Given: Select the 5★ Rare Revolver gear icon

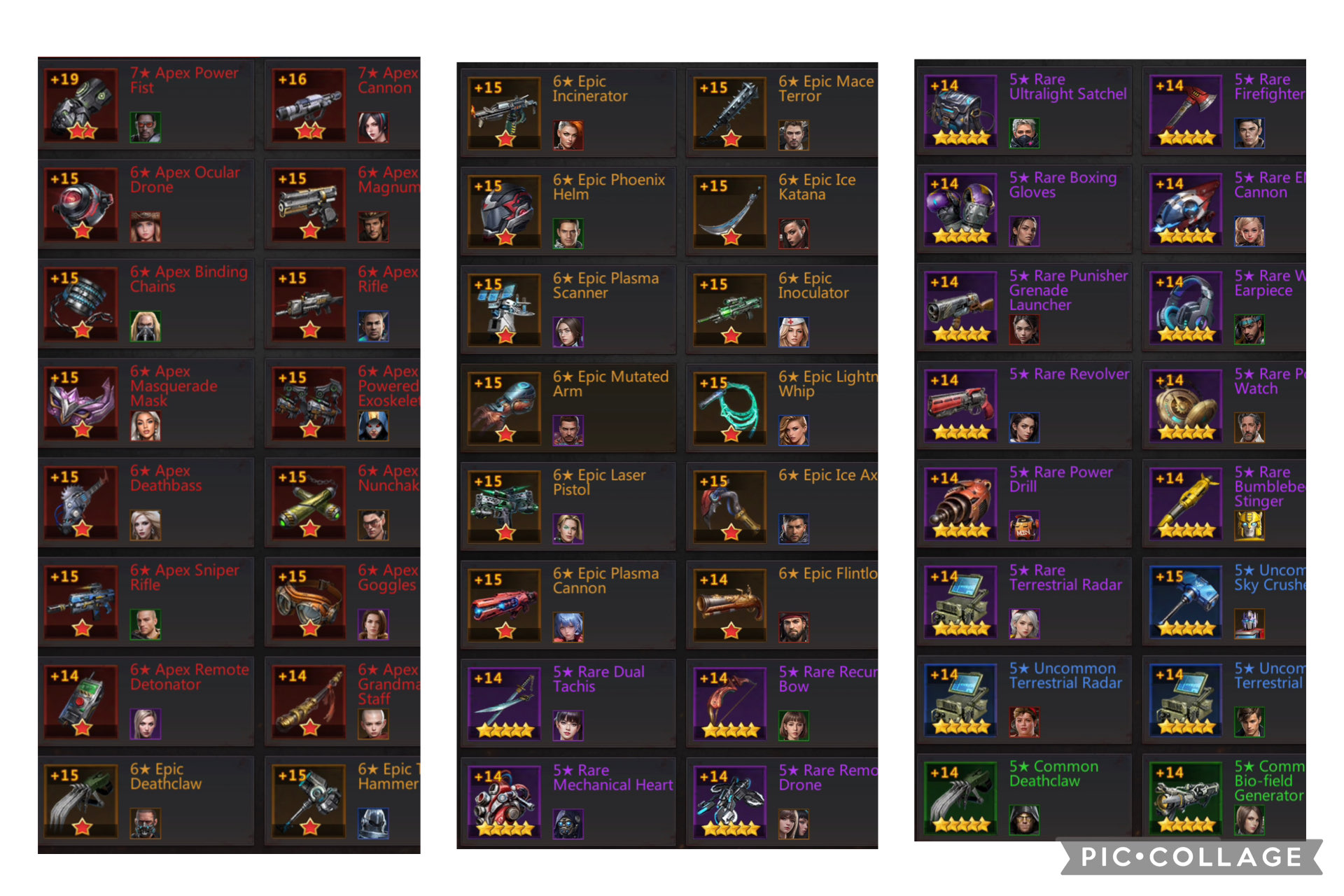Looking at the screenshot, I should [961, 405].
